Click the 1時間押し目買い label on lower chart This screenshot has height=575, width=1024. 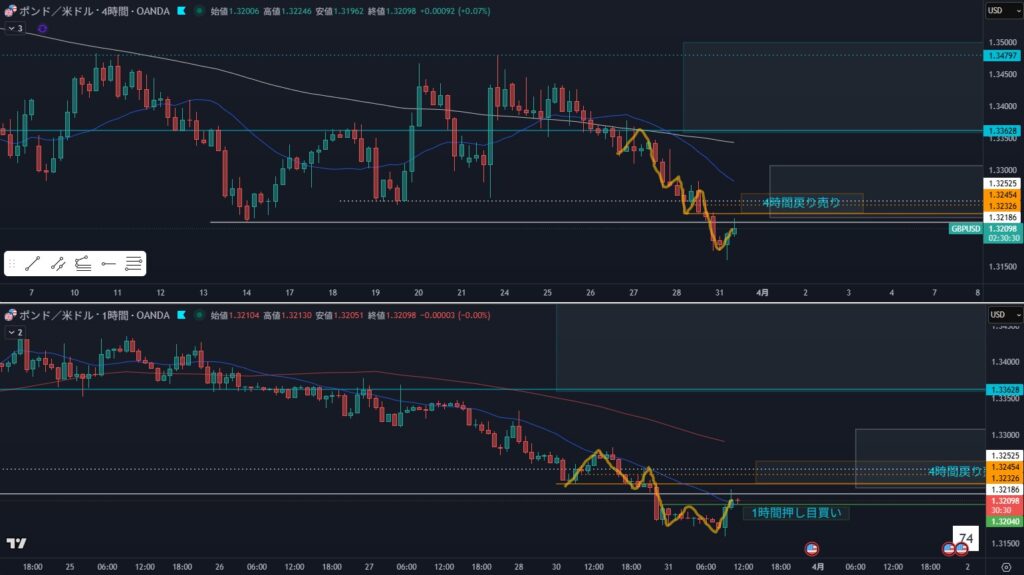coord(796,513)
